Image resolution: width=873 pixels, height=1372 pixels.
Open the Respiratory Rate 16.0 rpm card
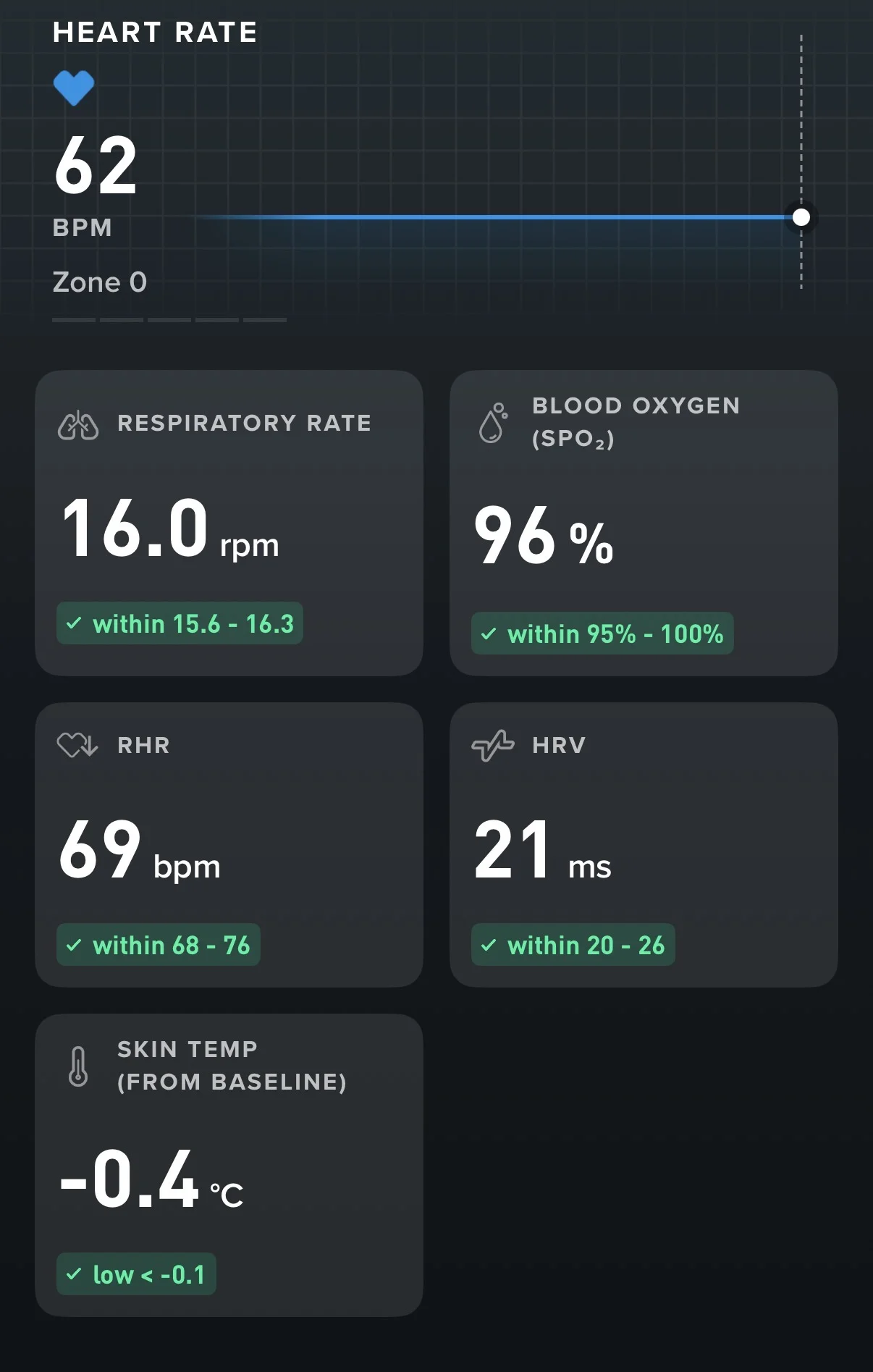coord(229,523)
